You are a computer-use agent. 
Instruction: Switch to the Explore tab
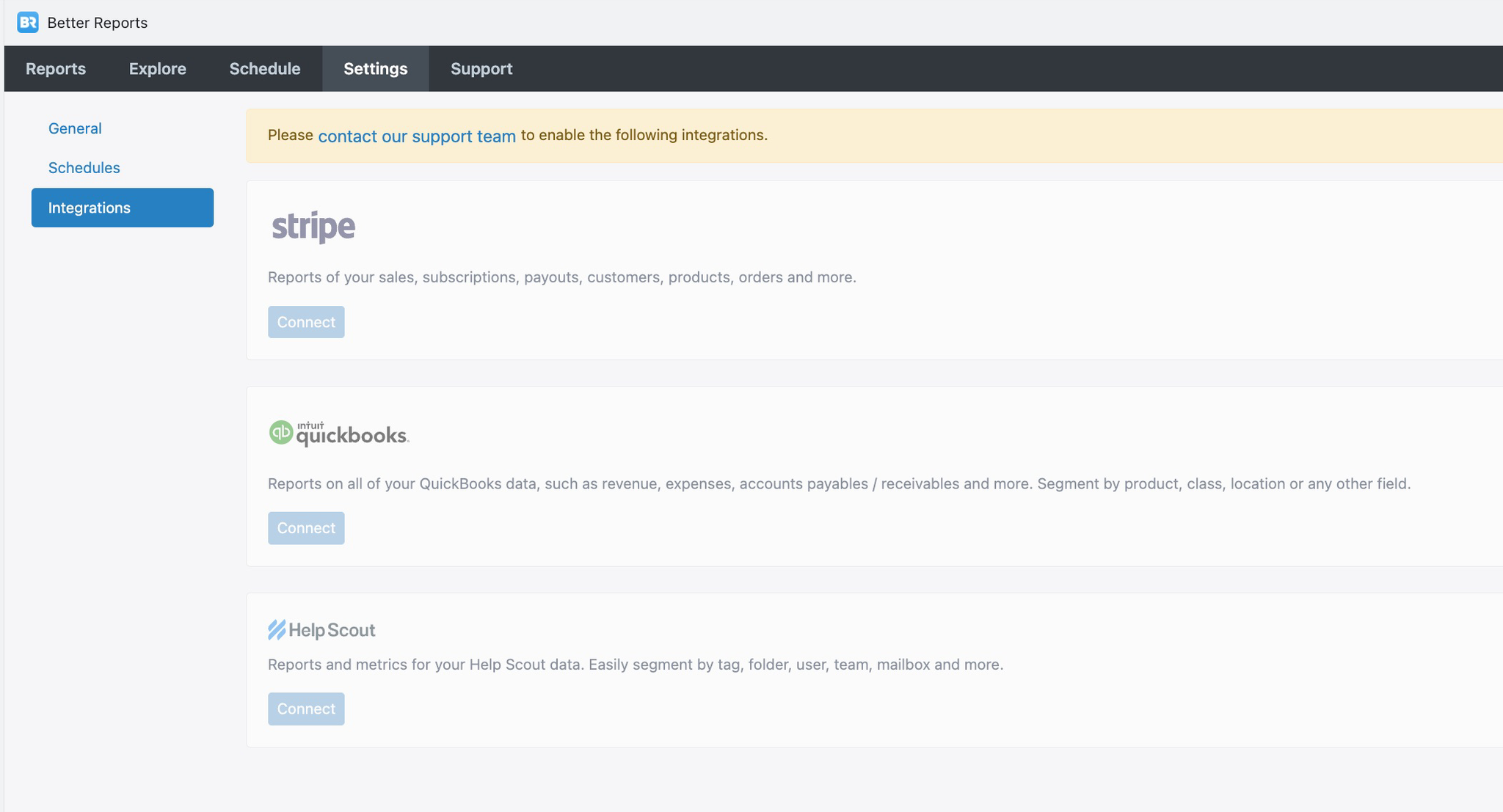coord(158,69)
